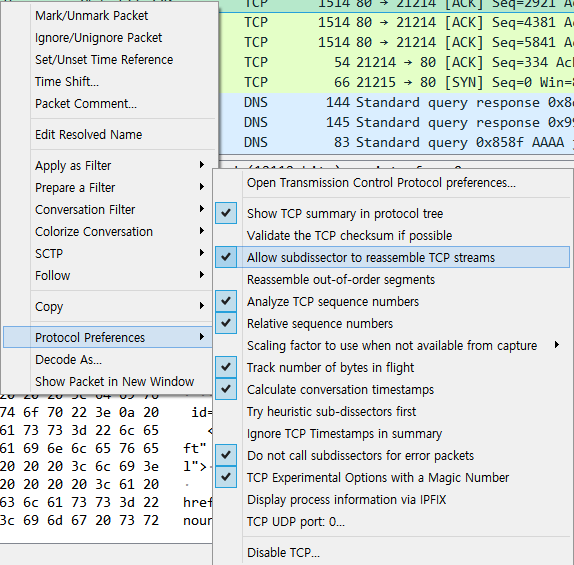Toggle Calculate conversation timestamps
The height and width of the screenshot is (565, 574).
click(392, 389)
